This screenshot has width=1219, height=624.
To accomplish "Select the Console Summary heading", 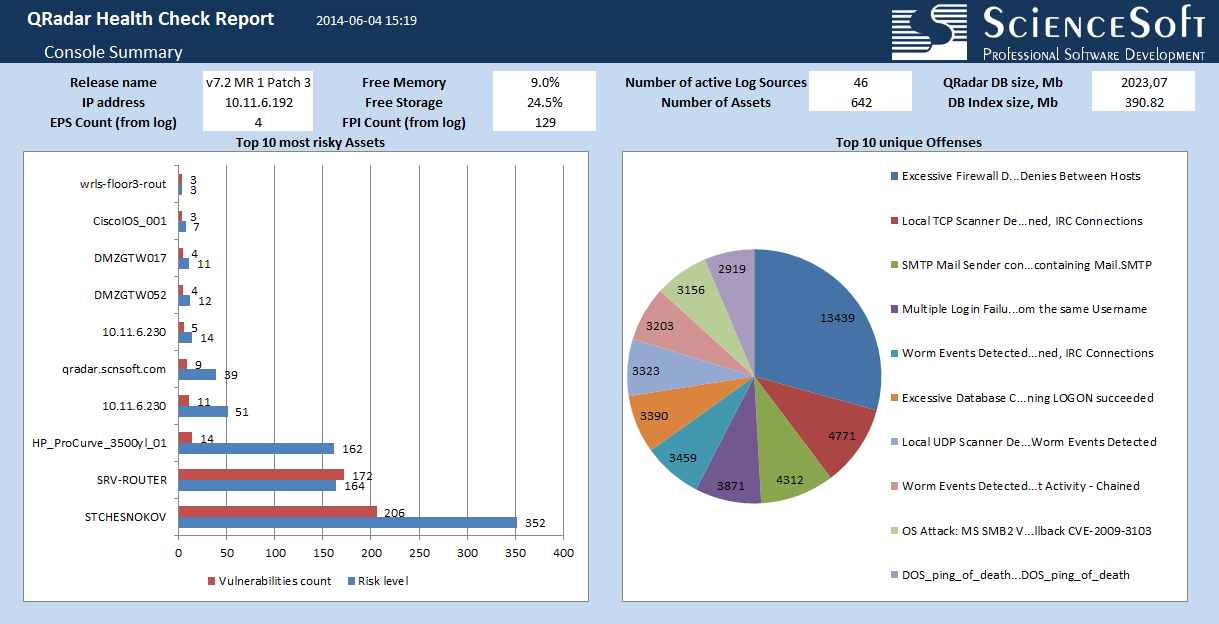I will pyautogui.click(x=113, y=52).
